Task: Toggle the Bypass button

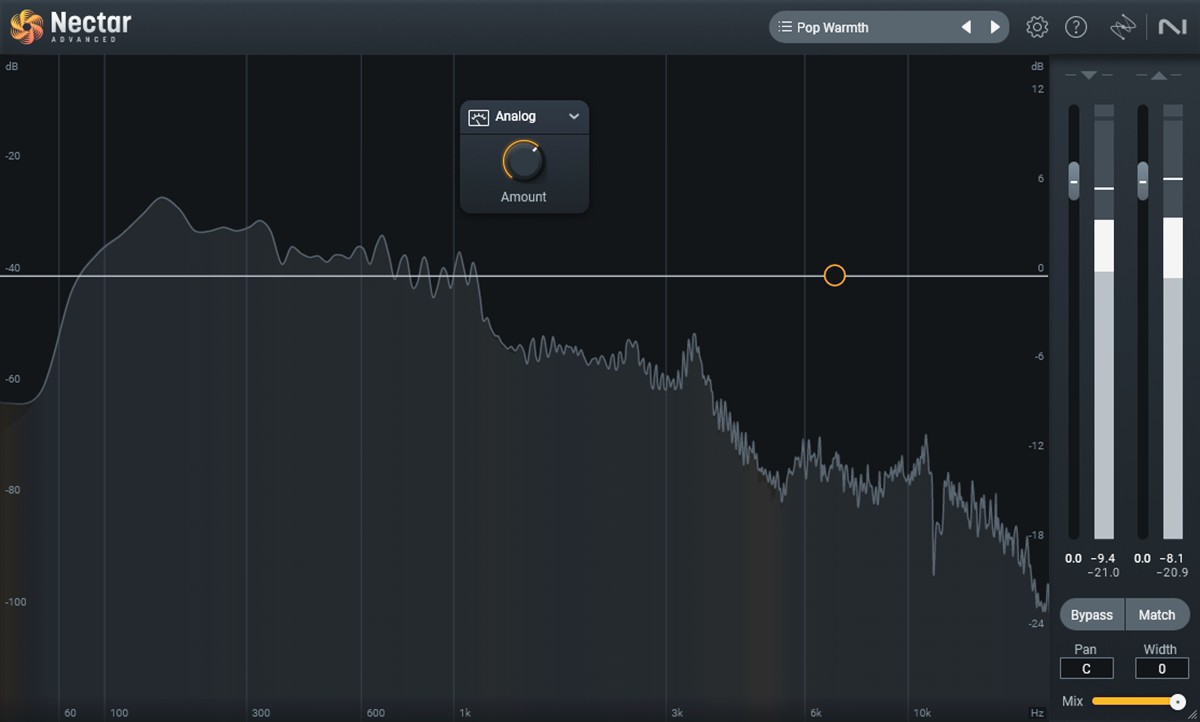Action: pyautogui.click(x=1091, y=615)
